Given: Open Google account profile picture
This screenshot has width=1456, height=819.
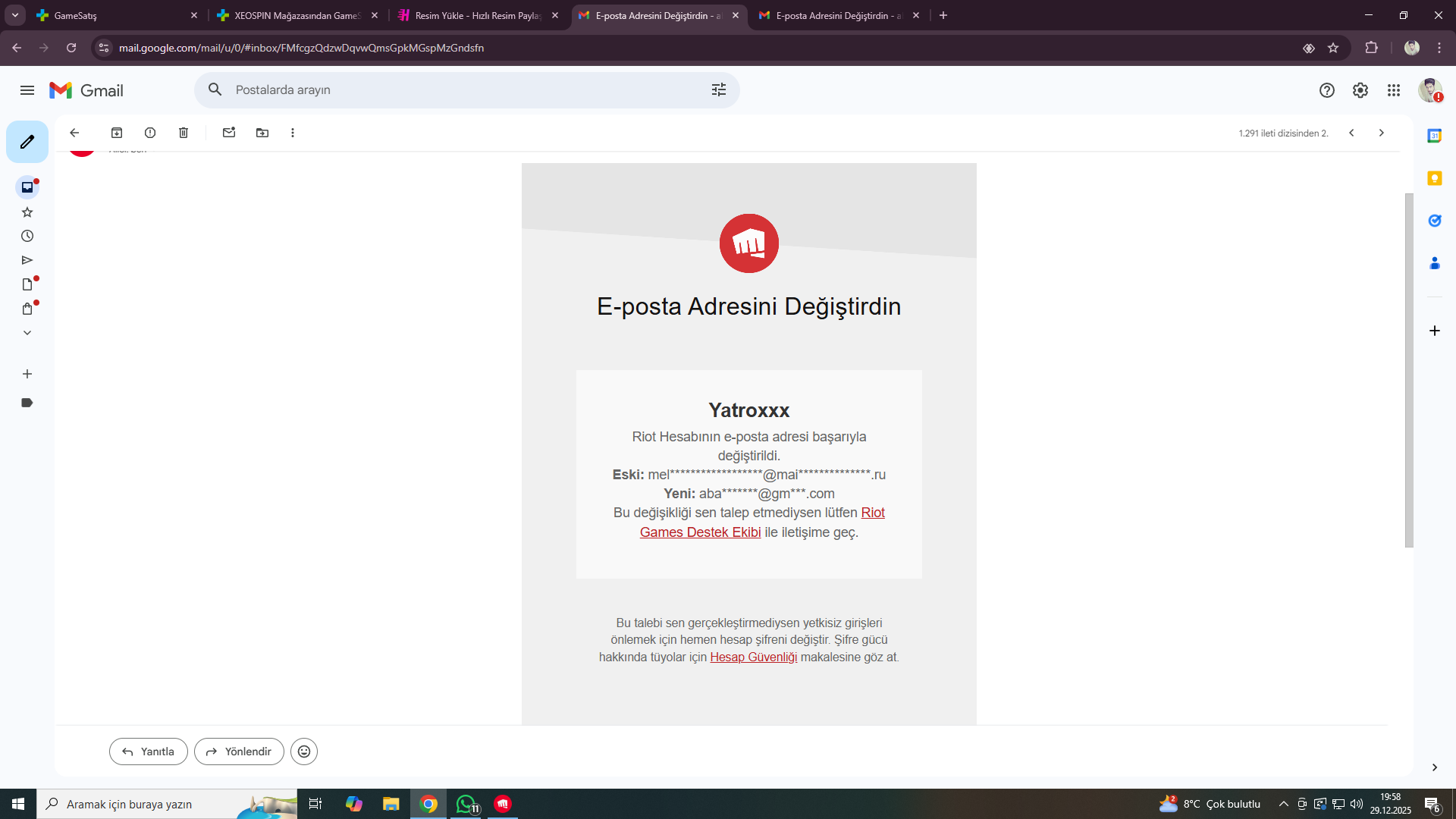Looking at the screenshot, I should [1430, 90].
